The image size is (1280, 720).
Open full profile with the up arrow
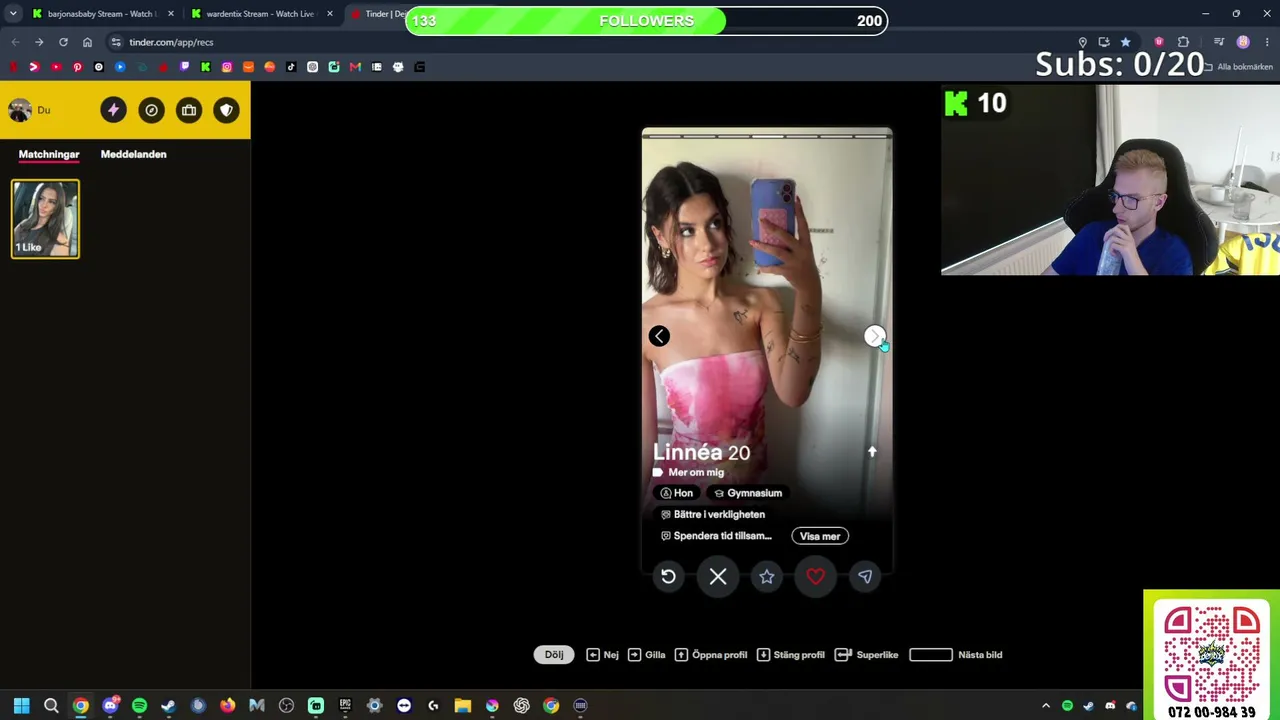click(x=872, y=452)
